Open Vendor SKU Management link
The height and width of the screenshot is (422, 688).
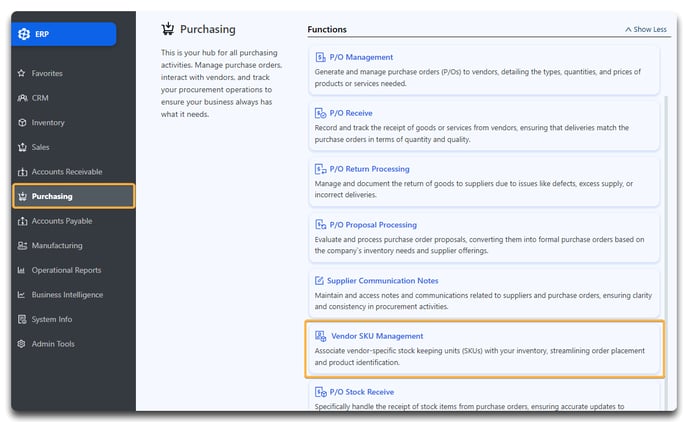coord(377,336)
